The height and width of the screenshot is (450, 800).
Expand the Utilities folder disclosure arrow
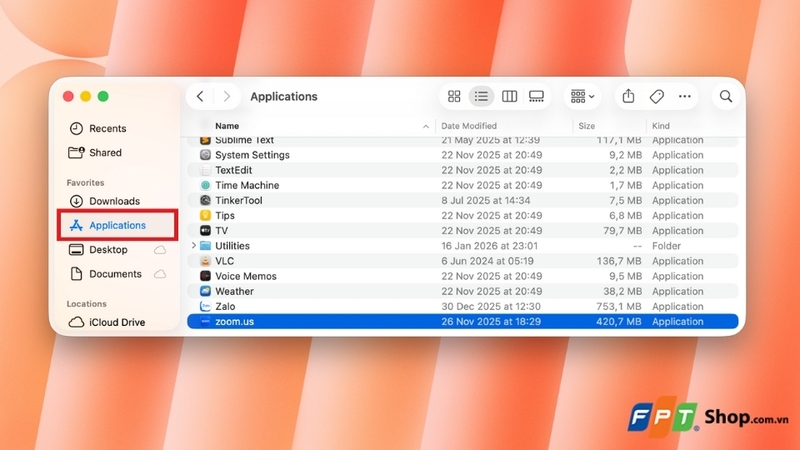194,245
